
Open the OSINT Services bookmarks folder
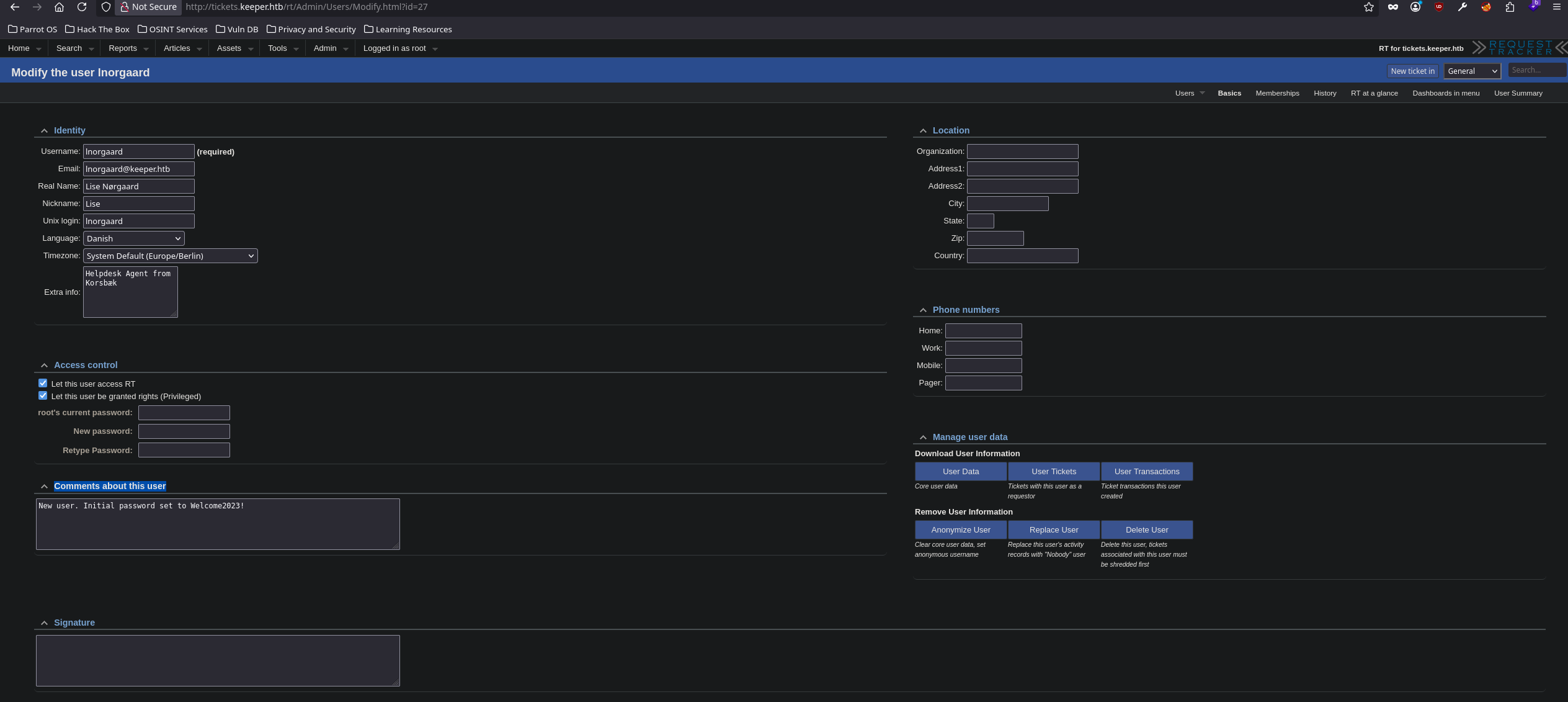pyautogui.click(x=172, y=29)
